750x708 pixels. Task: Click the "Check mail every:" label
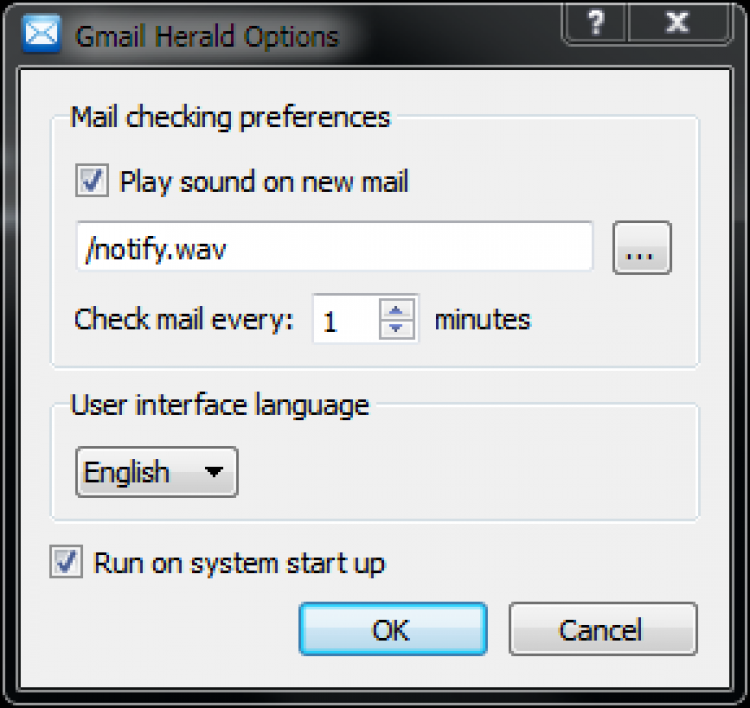tap(185, 320)
